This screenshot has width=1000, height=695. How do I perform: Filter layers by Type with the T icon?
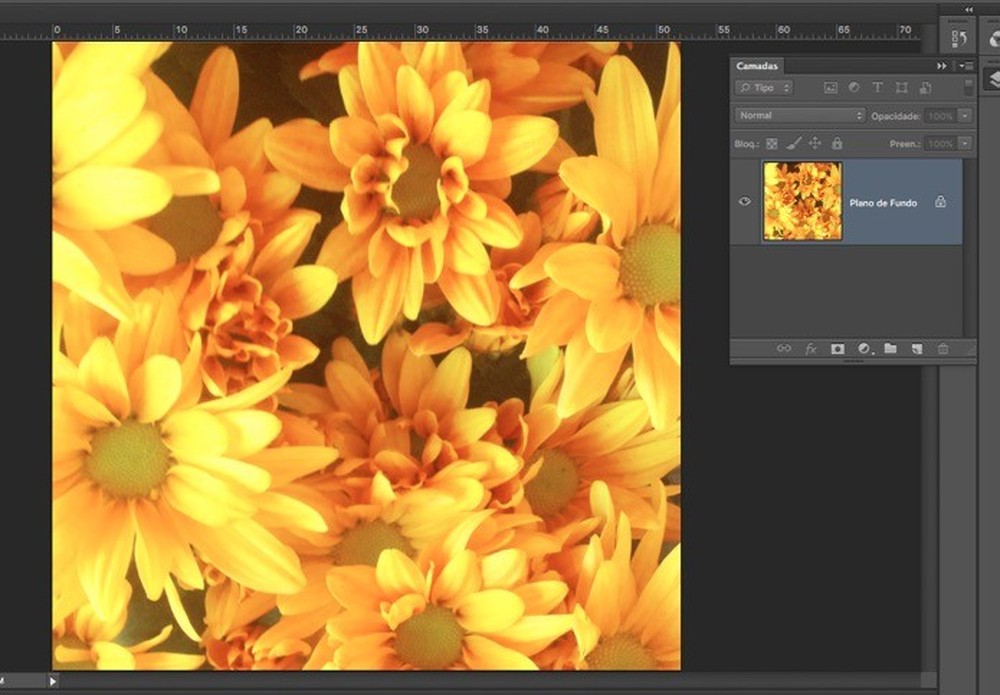pyautogui.click(x=877, y=88)
